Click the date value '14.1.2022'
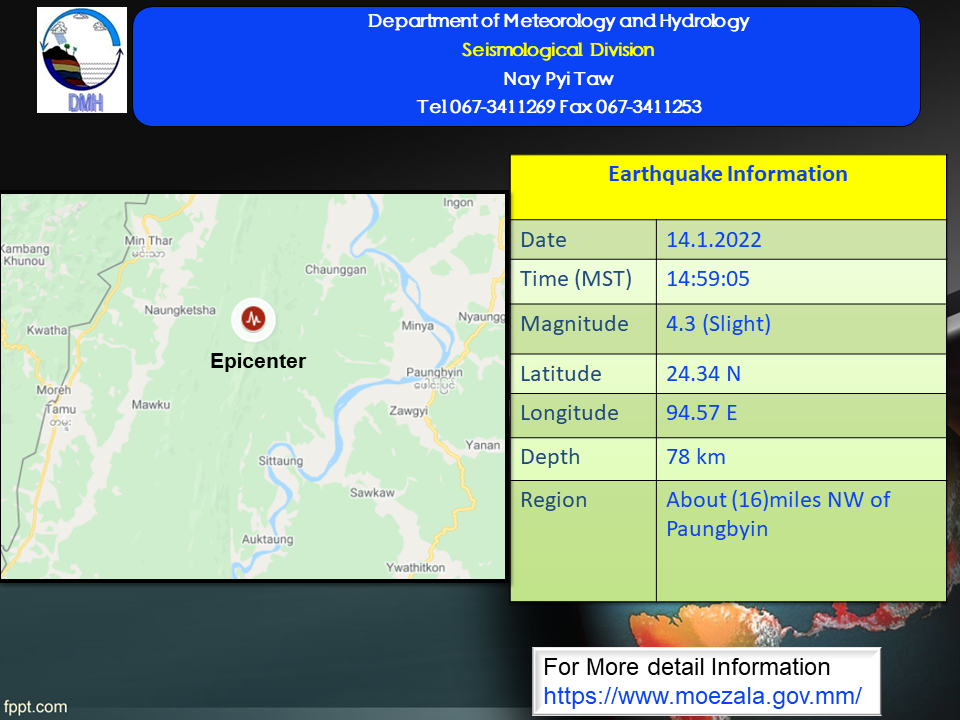 714,239
